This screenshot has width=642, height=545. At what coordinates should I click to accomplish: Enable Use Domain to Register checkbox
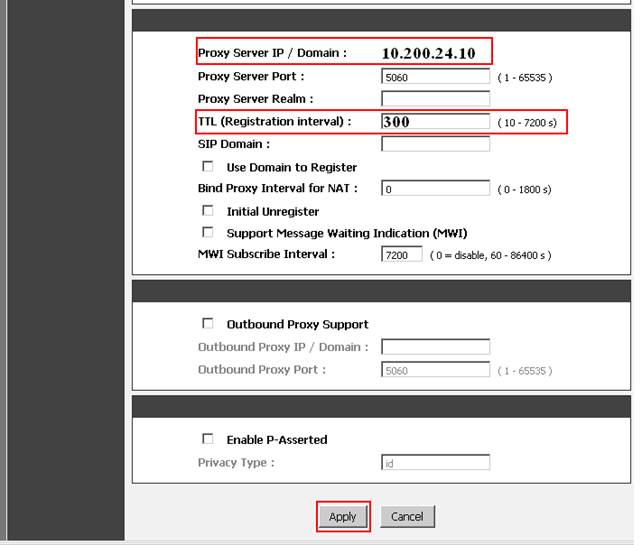coord(208,167)
